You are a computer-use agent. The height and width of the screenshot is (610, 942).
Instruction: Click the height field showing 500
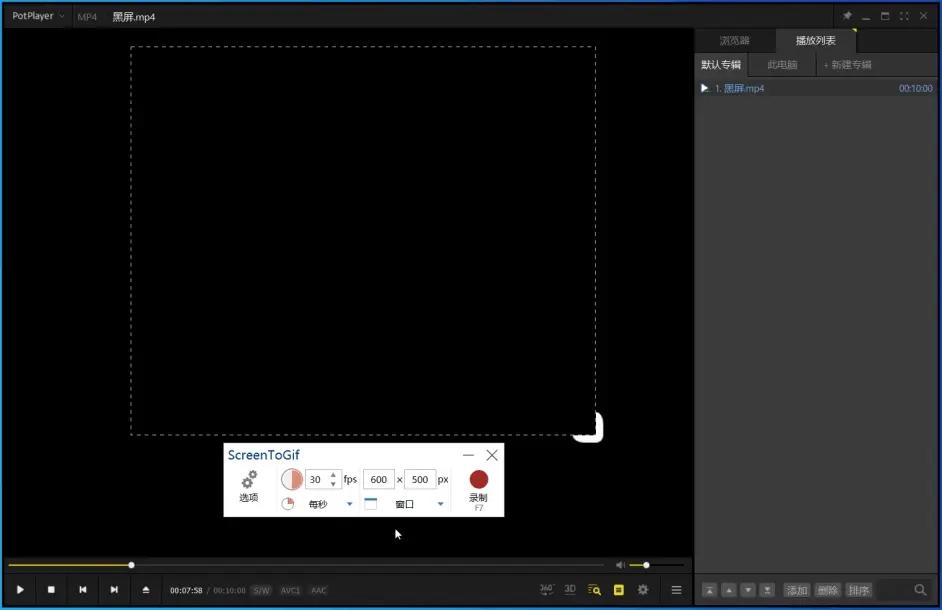(x=420, y=480)
